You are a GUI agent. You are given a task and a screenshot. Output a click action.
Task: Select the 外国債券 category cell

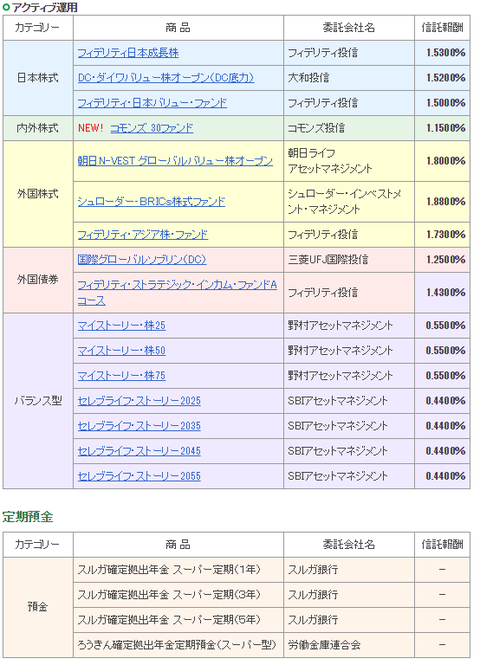click(x=38, y=280)
